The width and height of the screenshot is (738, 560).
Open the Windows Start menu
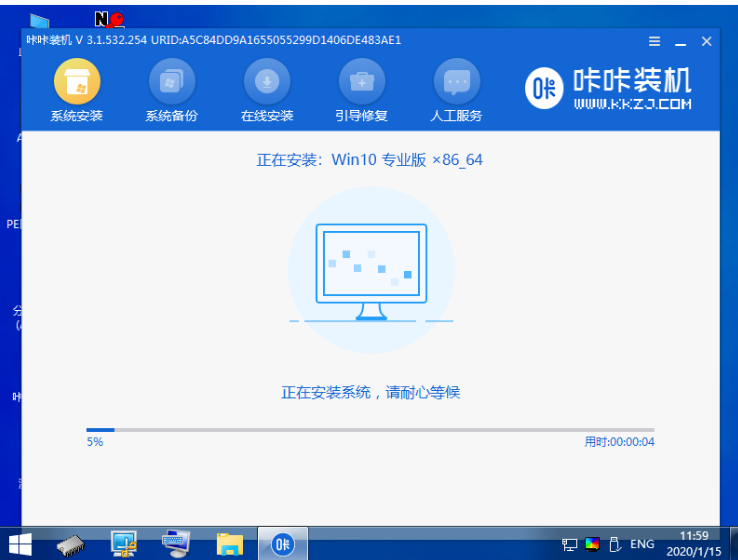(19, 544)
